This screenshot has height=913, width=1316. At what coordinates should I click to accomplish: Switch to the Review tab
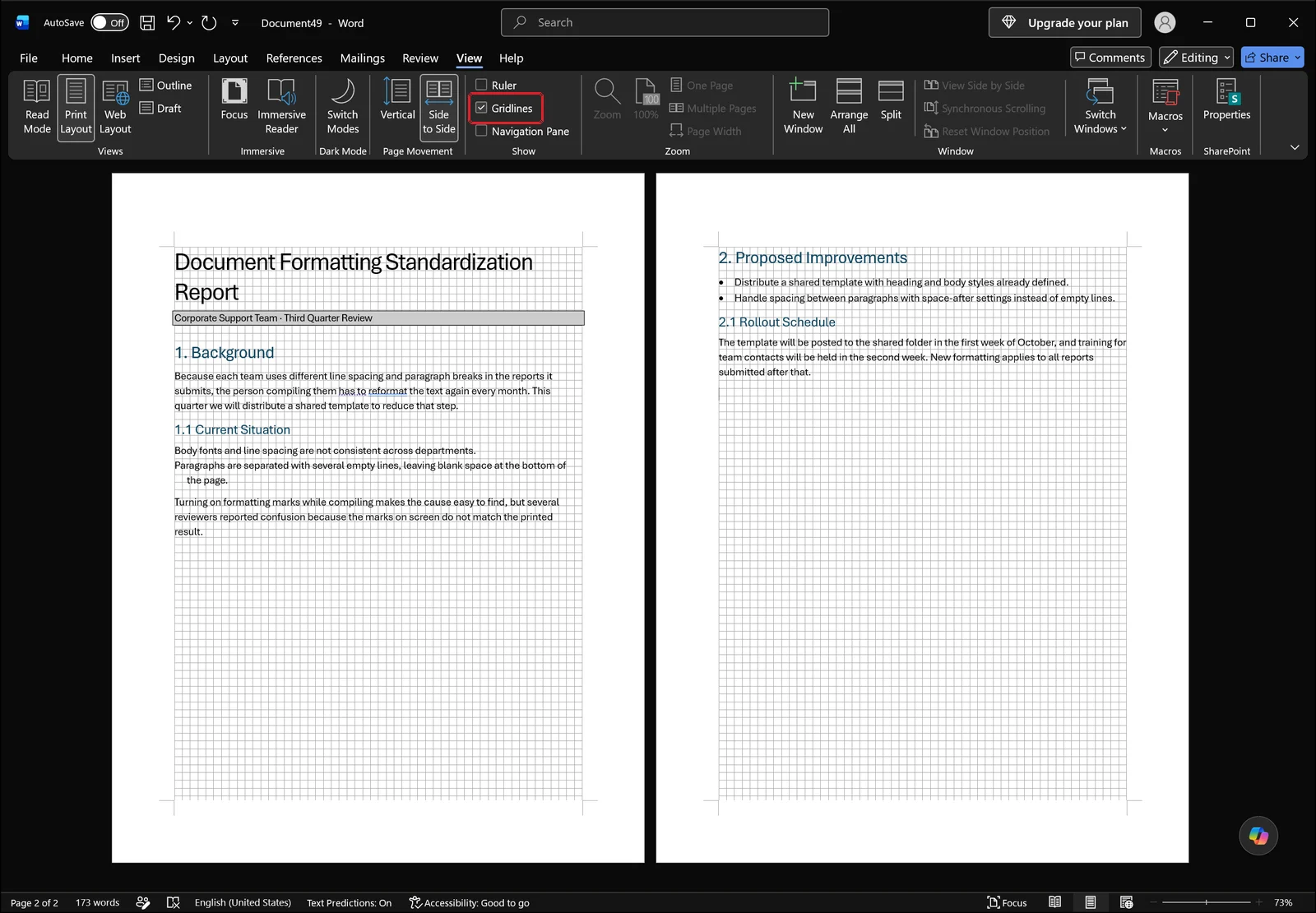pos(420,58)
